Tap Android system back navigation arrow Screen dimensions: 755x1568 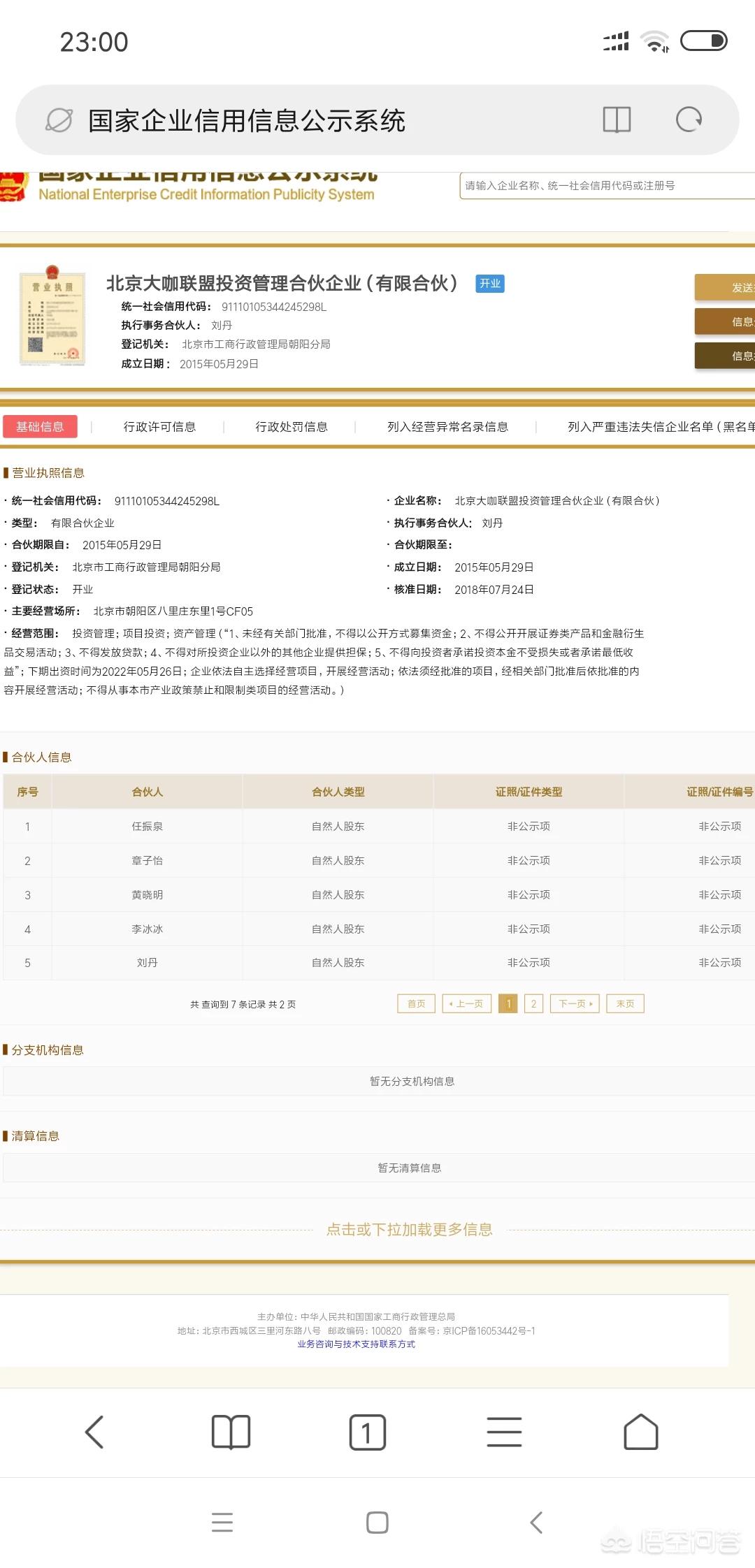(536, 1522)
